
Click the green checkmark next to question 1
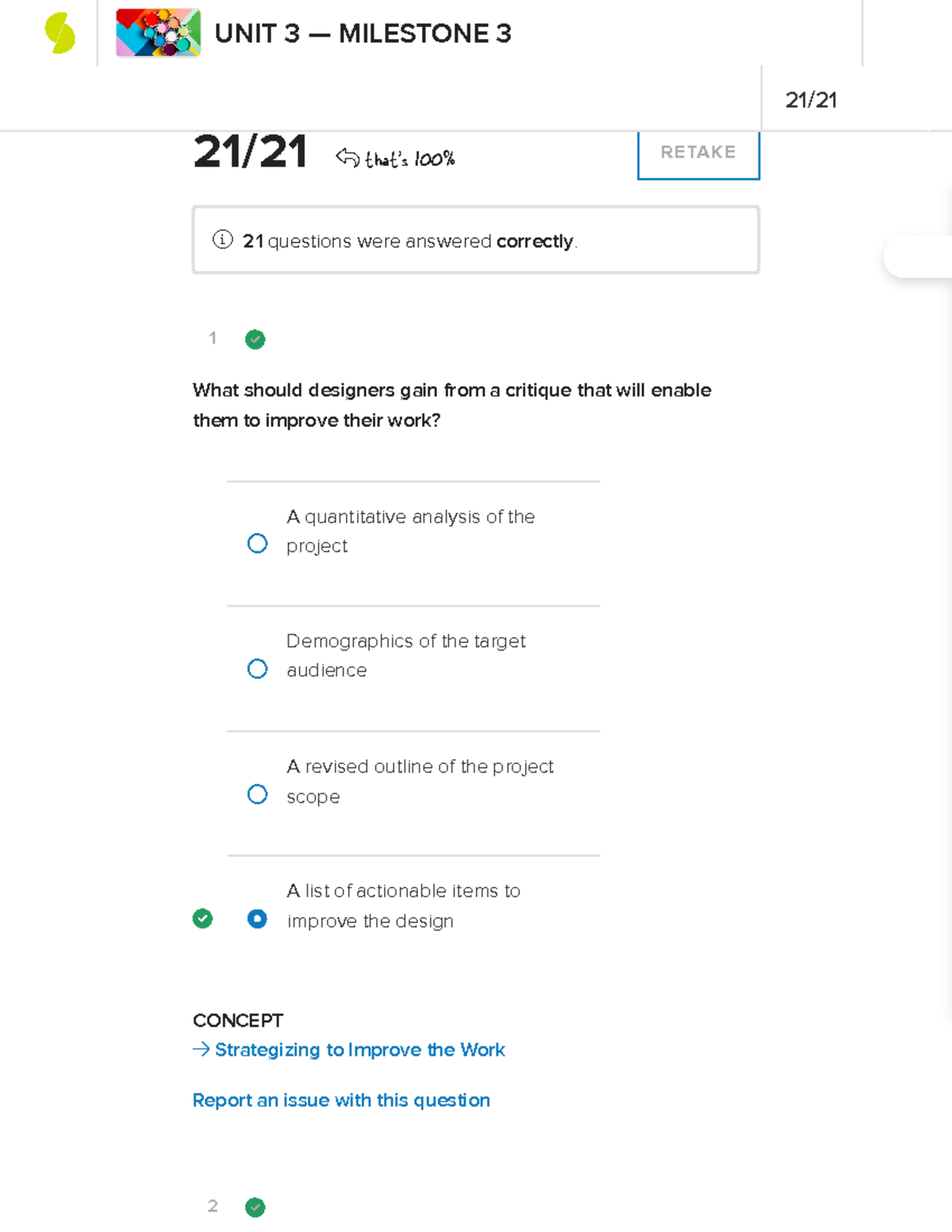pos(255,340)
